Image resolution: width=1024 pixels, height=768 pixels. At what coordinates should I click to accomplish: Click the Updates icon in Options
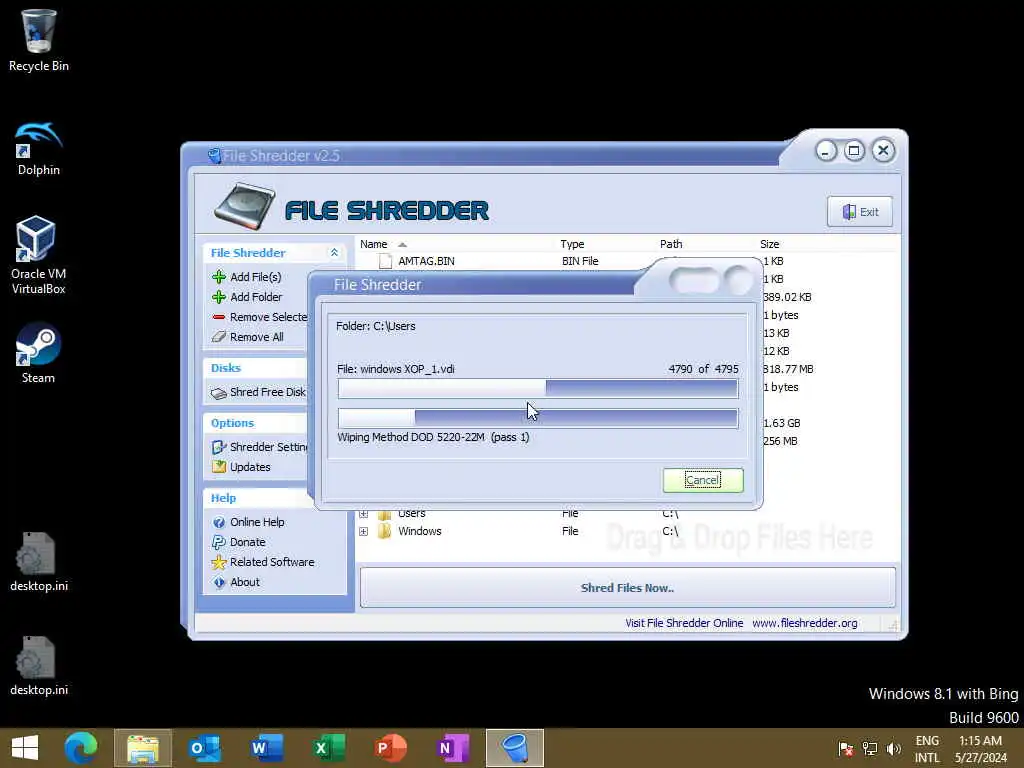click(x=219, y=467)
